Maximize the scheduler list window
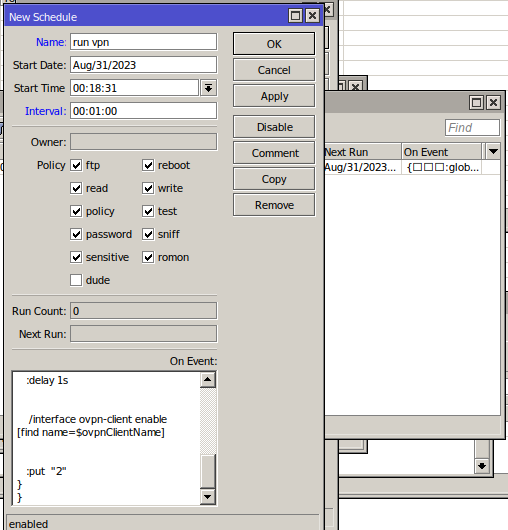Image resolution: width=508 pixels, height=530 pixels. pos(476,102)
